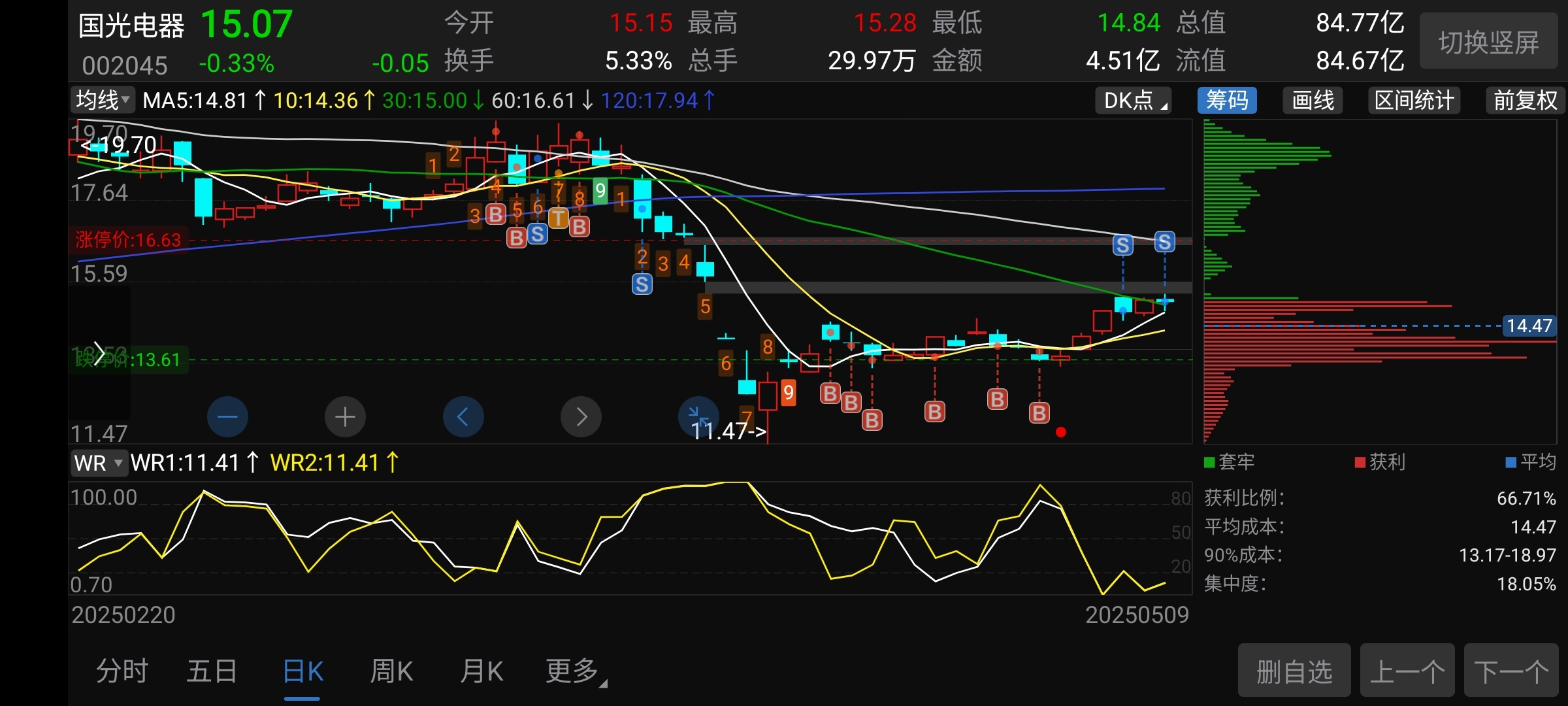Open the DK点 signal dropdown
The image size is (1568, 706).
1134,100
